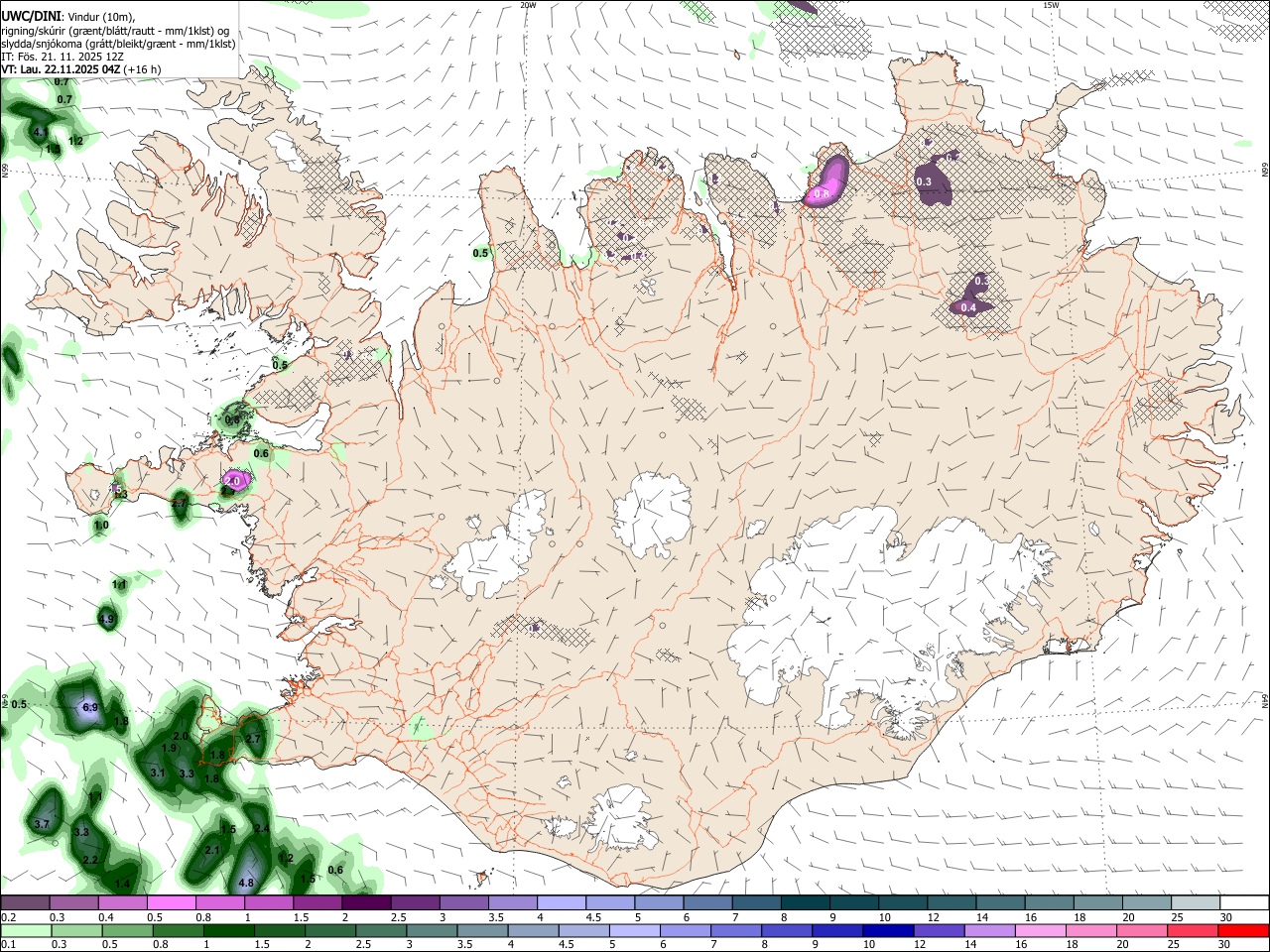Screen dimensions: 1270x952
Task: Click the 2.0 label inside the pink snow cell
Action: pos(233,480)
